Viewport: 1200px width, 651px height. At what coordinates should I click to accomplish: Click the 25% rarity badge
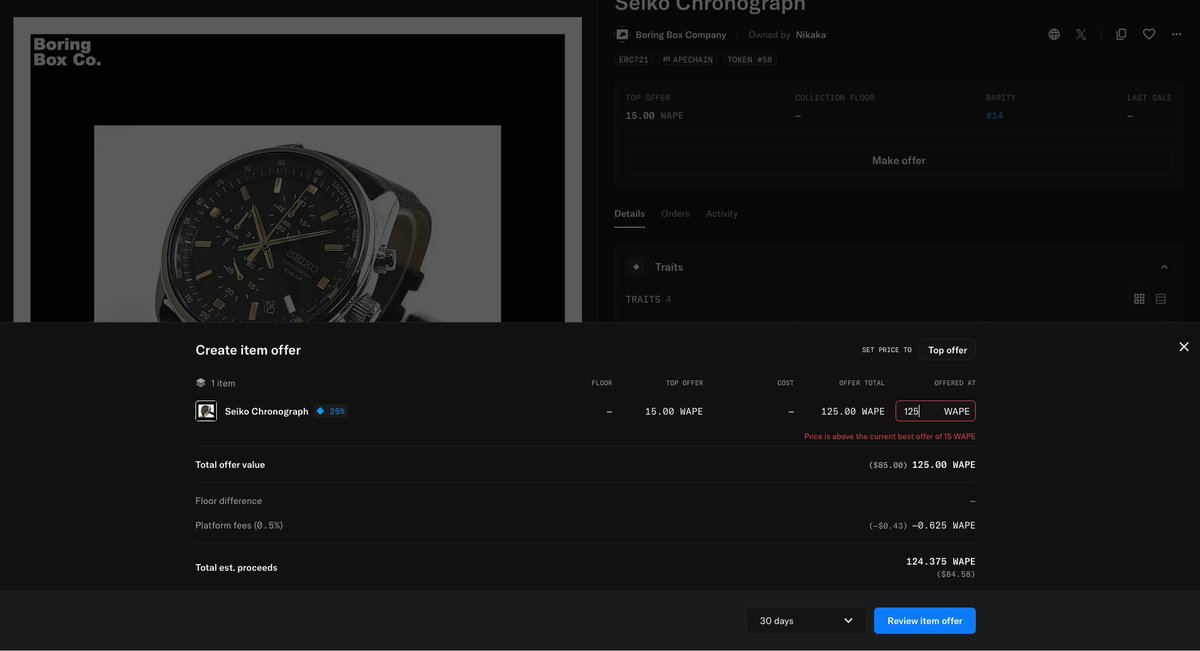[x=331, y=411]
